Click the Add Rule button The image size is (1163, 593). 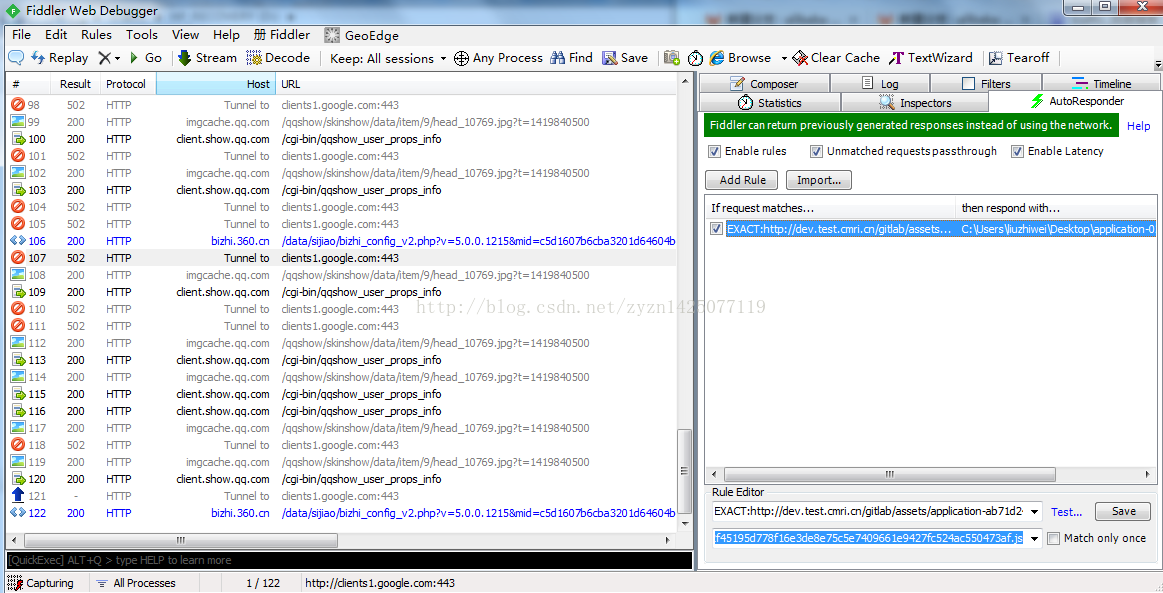tap(742, 180)
